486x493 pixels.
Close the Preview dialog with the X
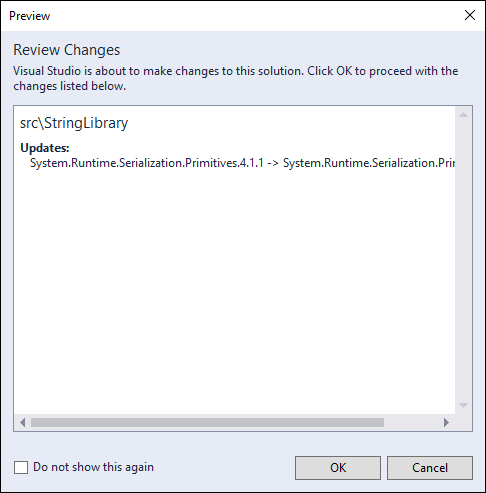470,15
